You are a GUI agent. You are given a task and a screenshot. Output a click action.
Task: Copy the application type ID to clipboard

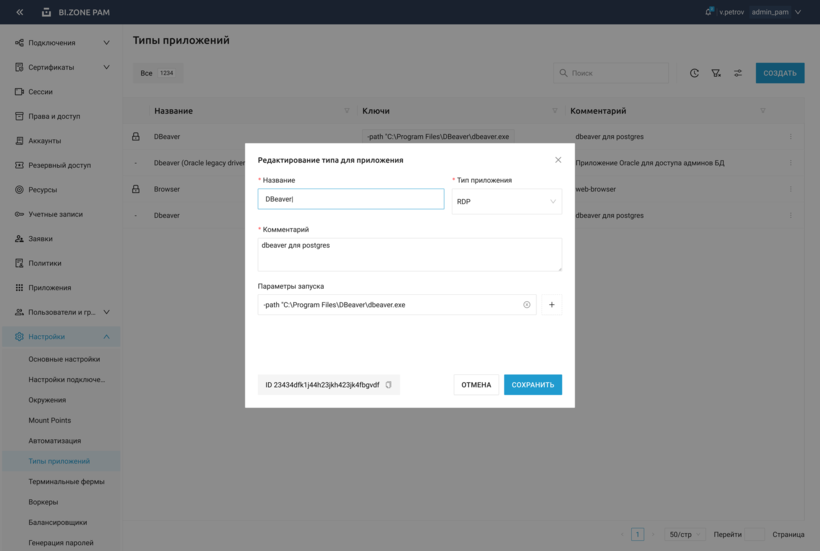click(389, 385)
